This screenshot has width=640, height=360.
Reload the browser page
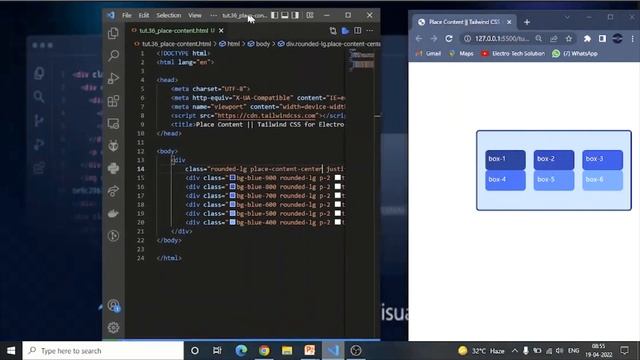point(449,38)
